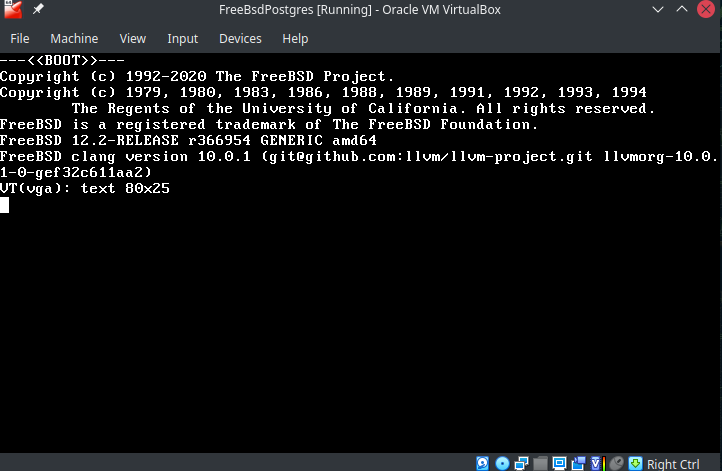Close the VirtualBox VM window
The height and width of the screenshot is (471, 722).
coord(706,9)
